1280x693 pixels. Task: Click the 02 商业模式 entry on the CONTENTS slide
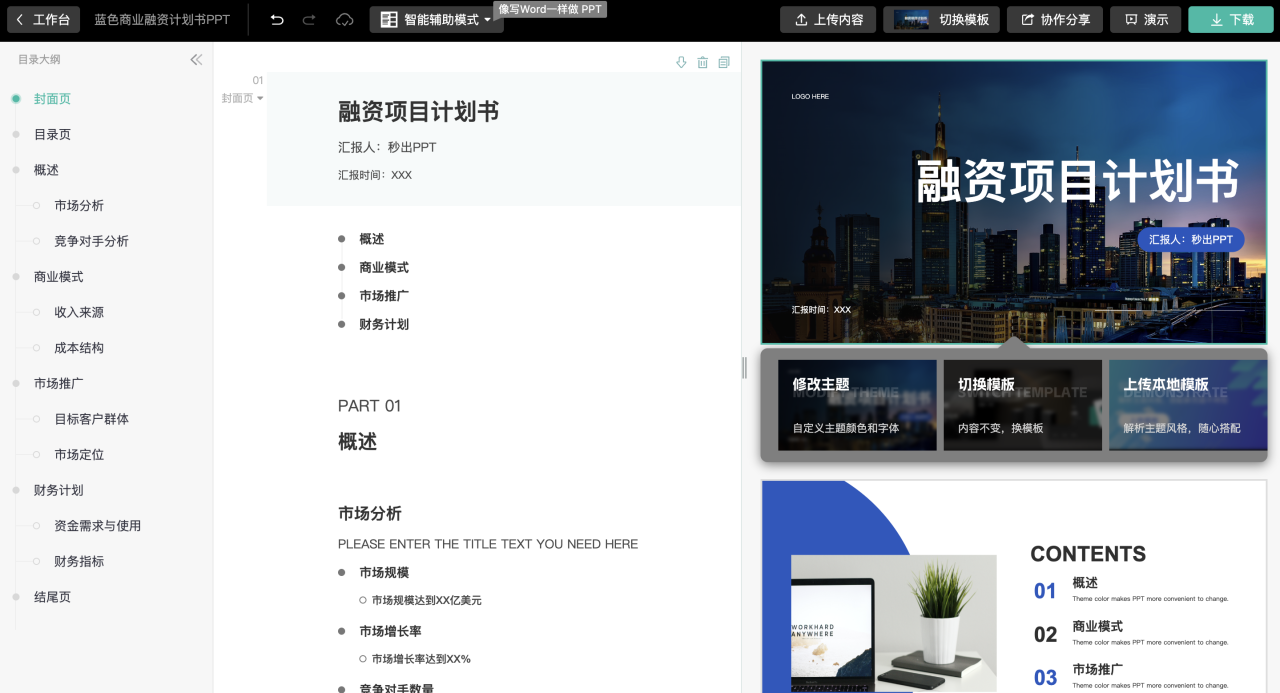click(x=1130, y=633)
